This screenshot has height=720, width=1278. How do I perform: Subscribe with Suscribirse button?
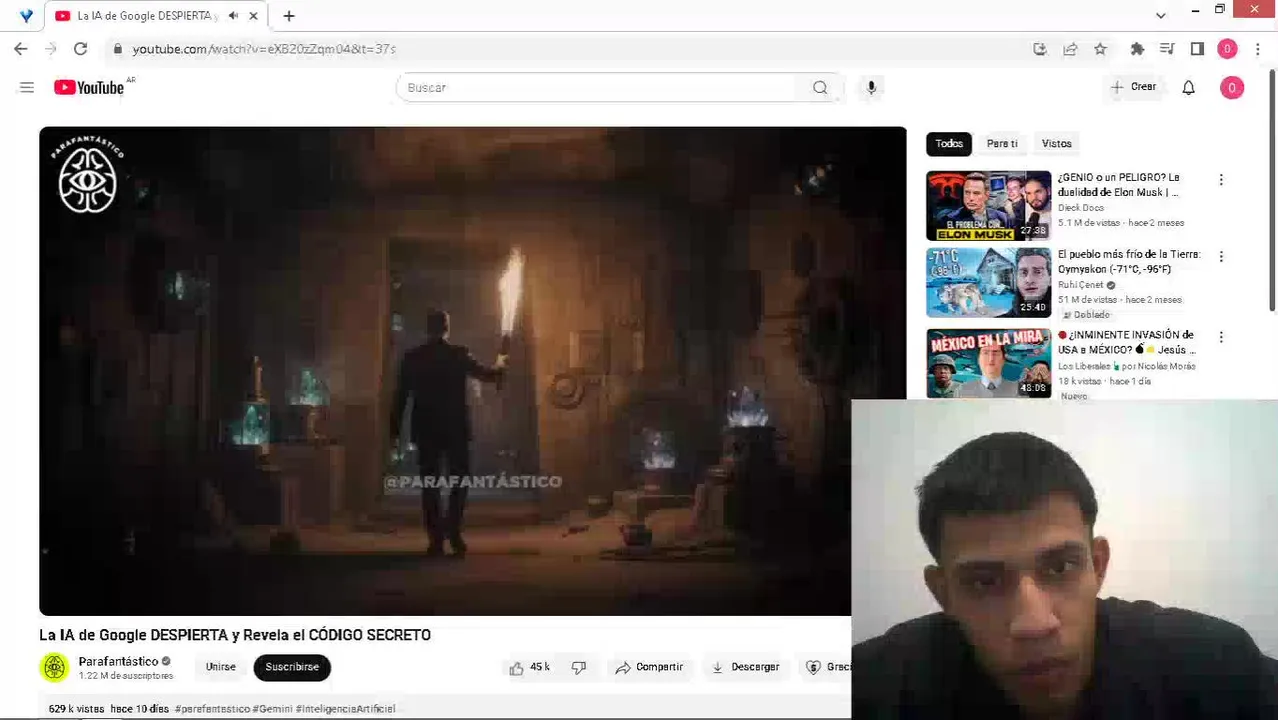292,667
